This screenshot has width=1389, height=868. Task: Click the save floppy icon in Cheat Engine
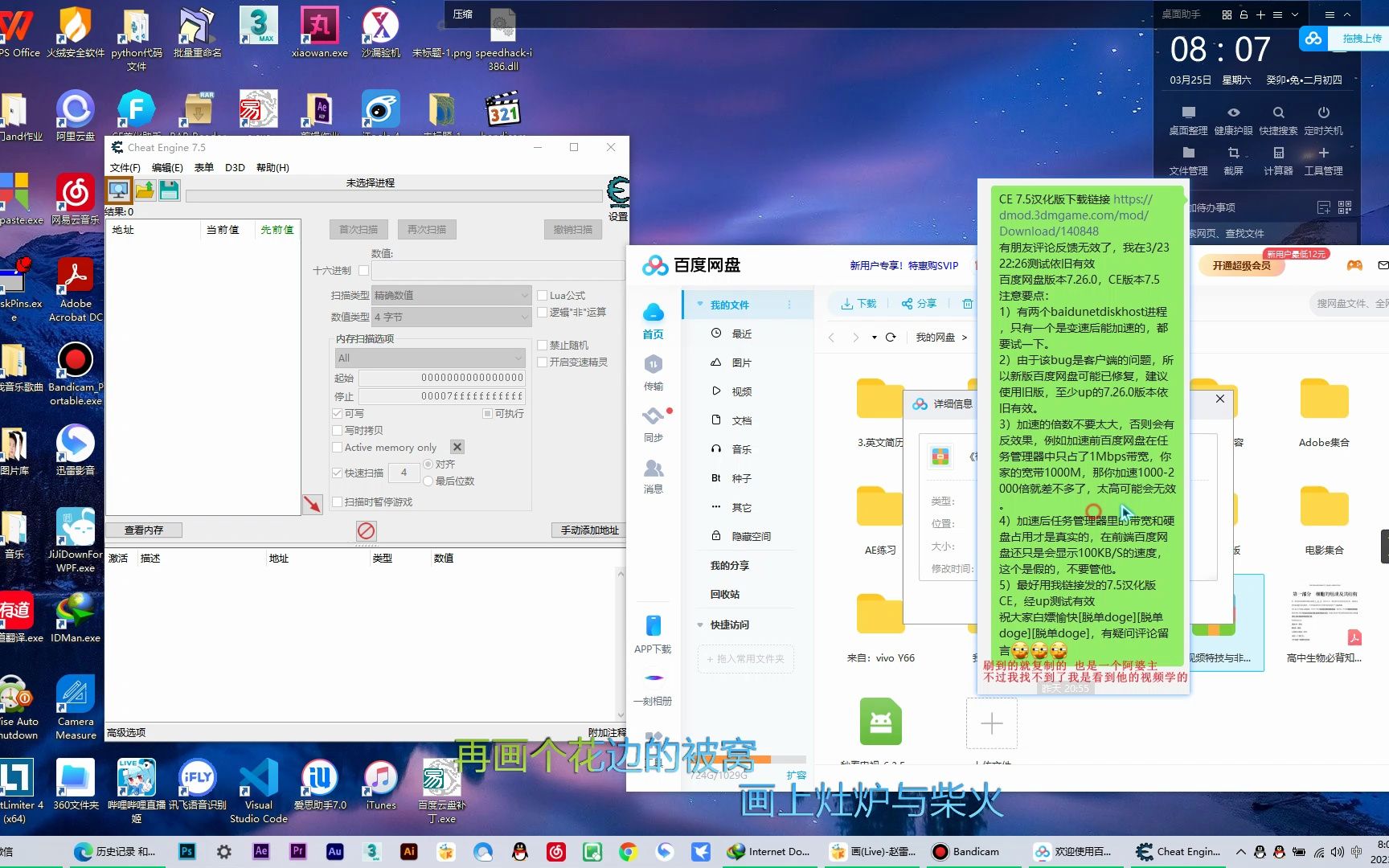[x=169, y=190]
